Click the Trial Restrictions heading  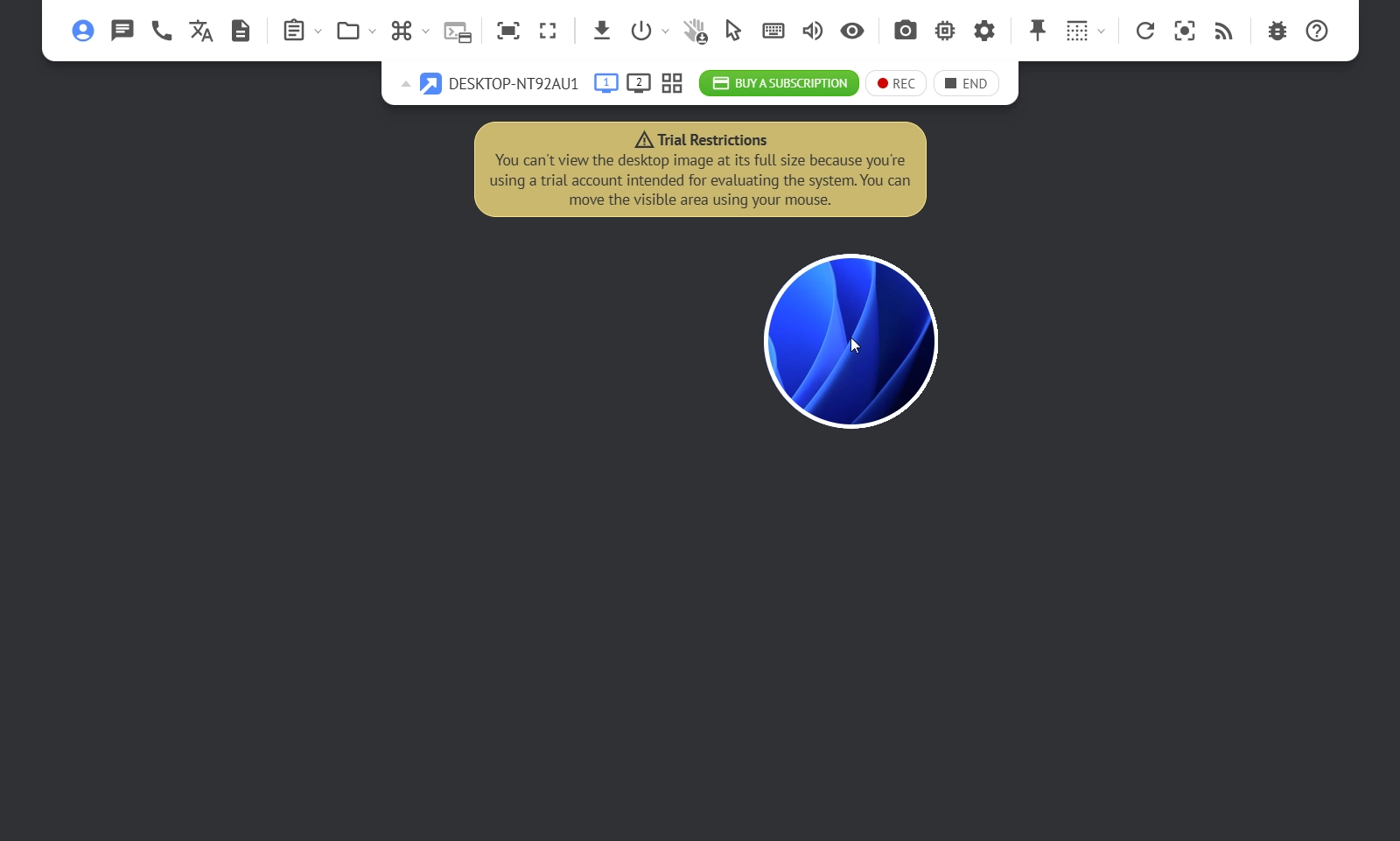pyautogui.click(x=712, y=140)
